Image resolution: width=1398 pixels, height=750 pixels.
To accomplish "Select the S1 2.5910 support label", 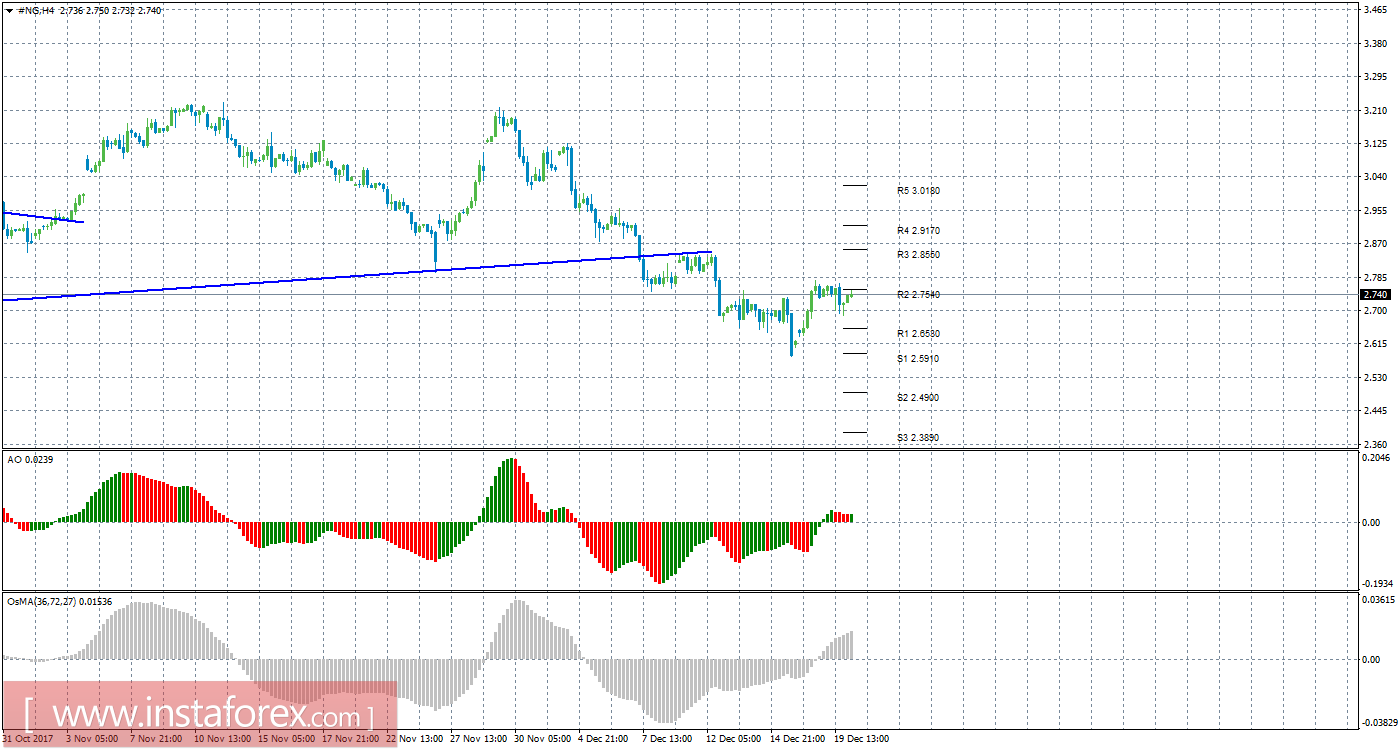I will (x=917, y=359).
